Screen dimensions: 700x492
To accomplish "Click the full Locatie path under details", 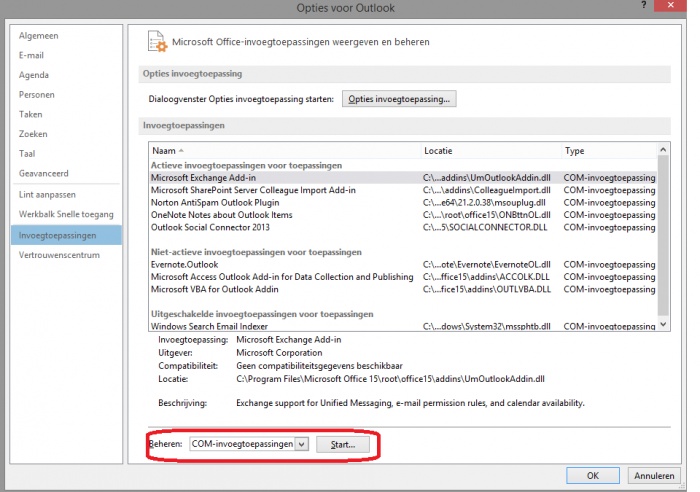I will point(390,379).
